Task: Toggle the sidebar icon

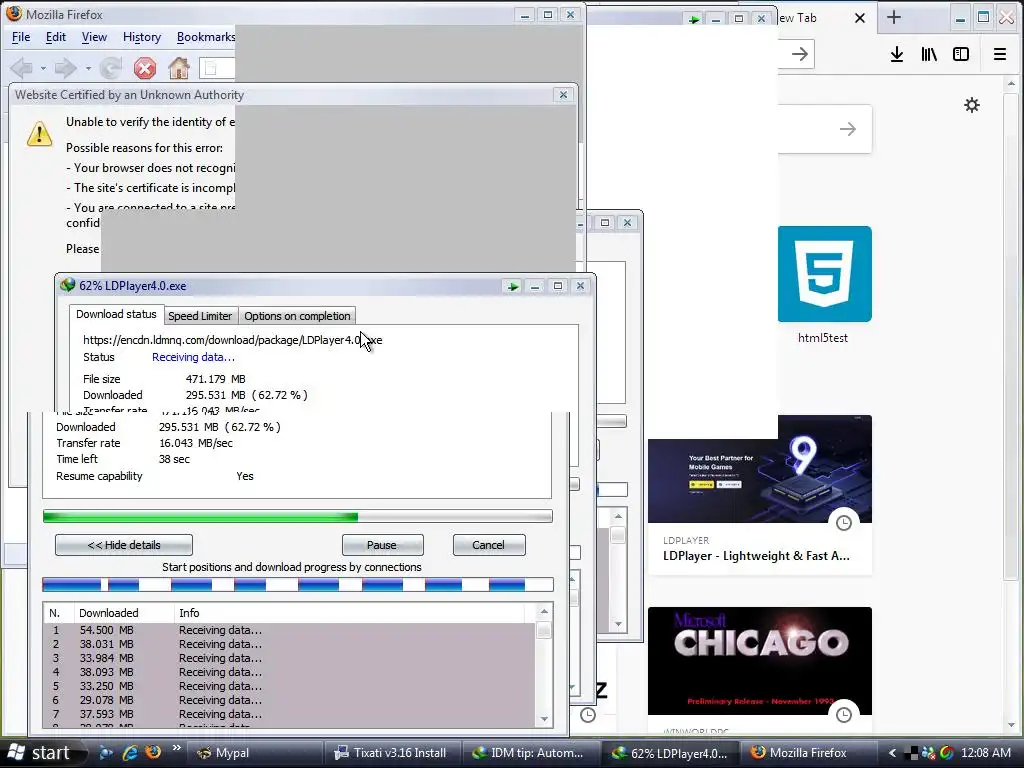Action: coord(961,54)
